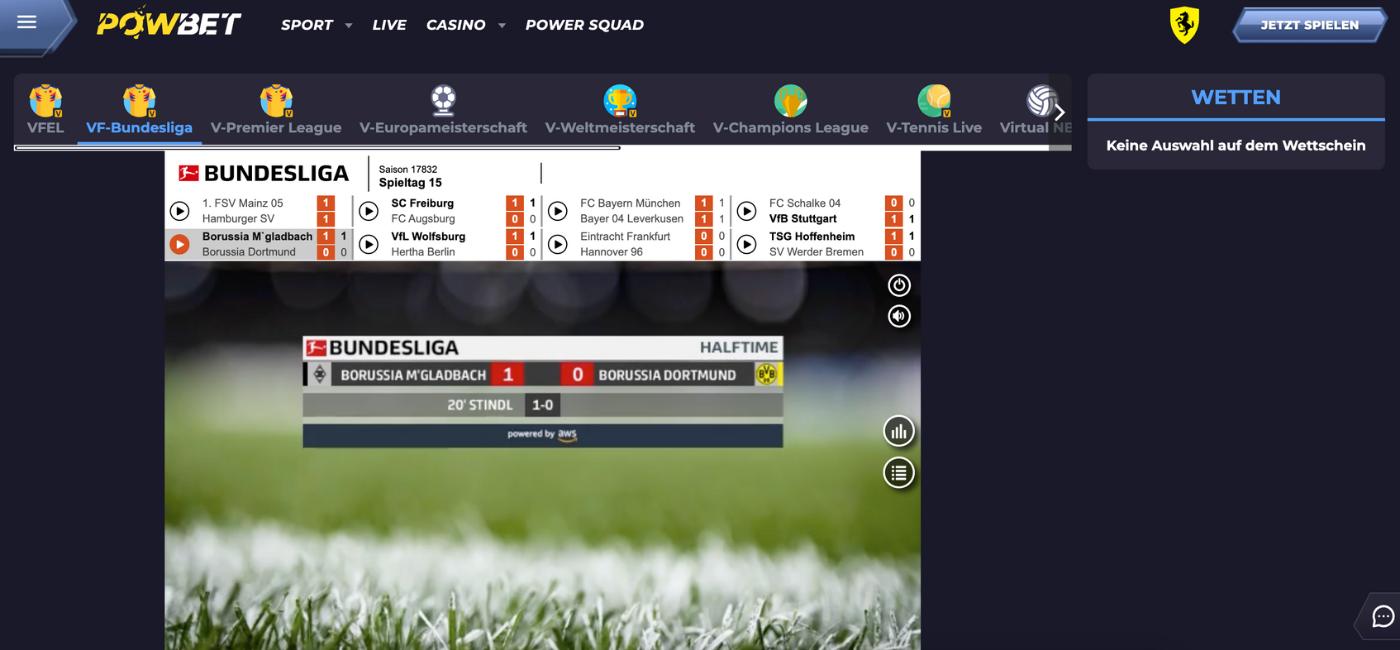Select the V-Tennis Live tab
Viewport: 1400px width, 650px height.
pyautogui.click(x=934, y=110)
